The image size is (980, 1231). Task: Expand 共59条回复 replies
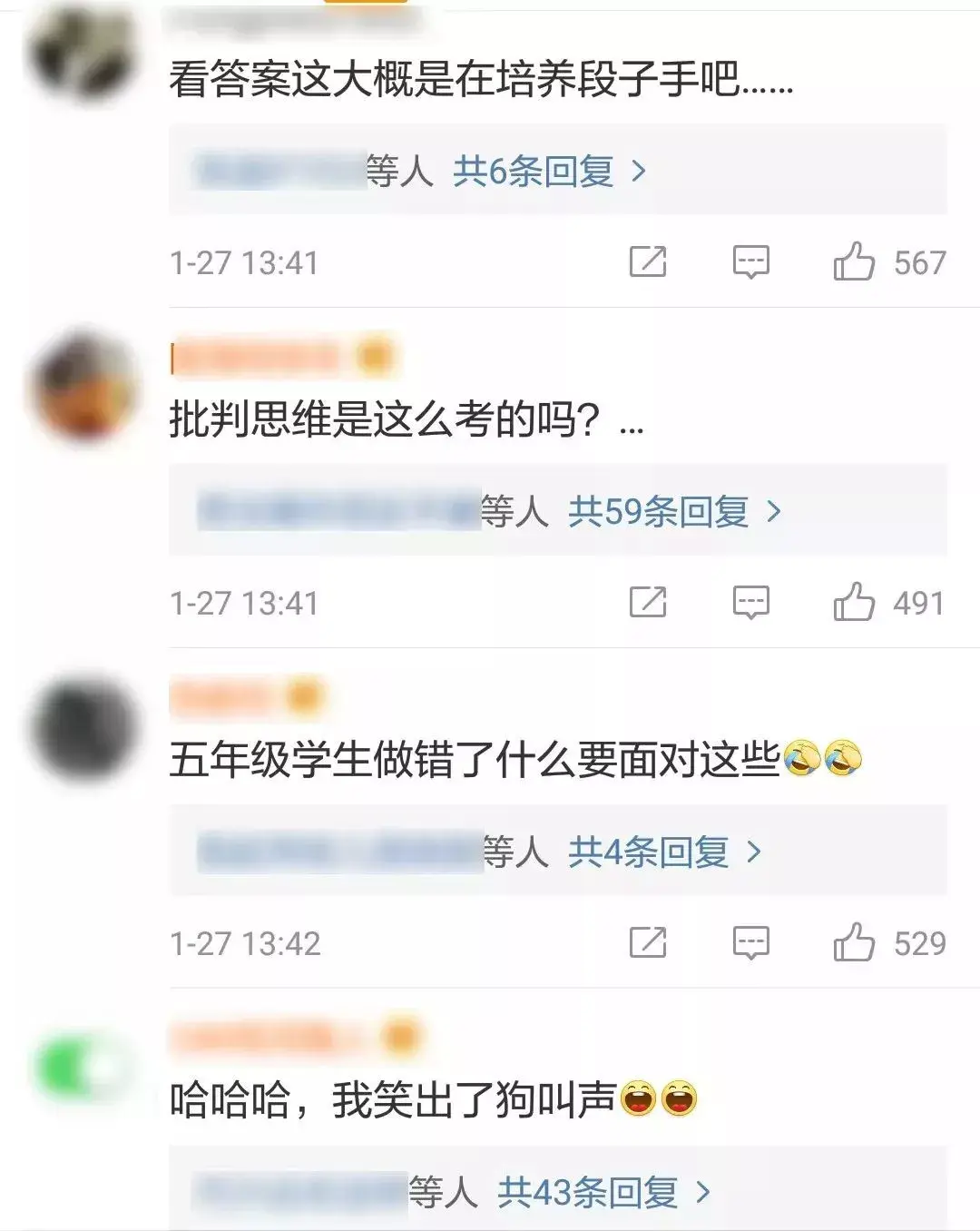(675, 512)
